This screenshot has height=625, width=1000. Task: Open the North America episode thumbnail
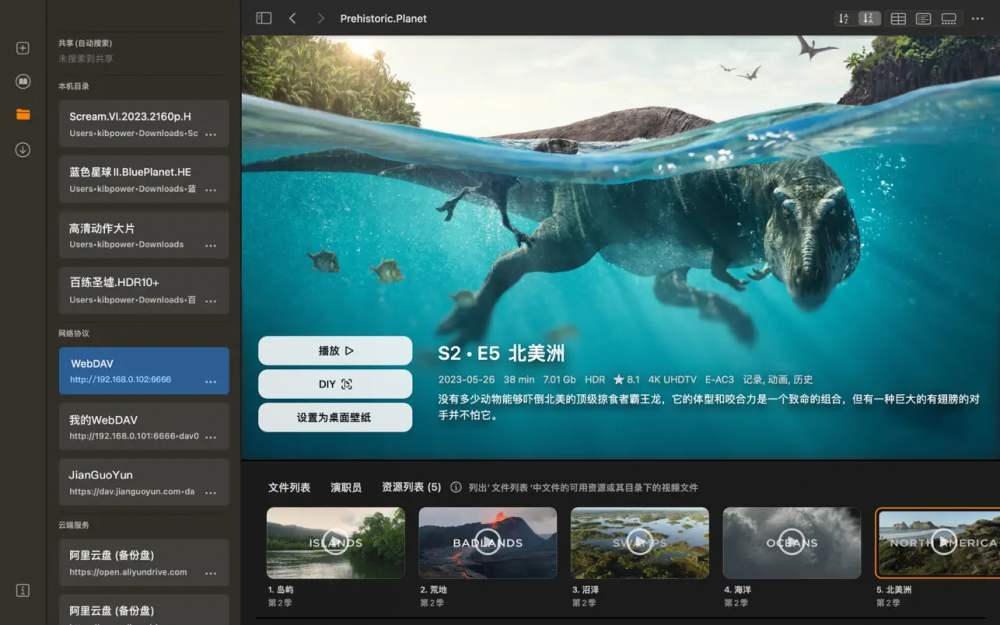click(938, 543)
